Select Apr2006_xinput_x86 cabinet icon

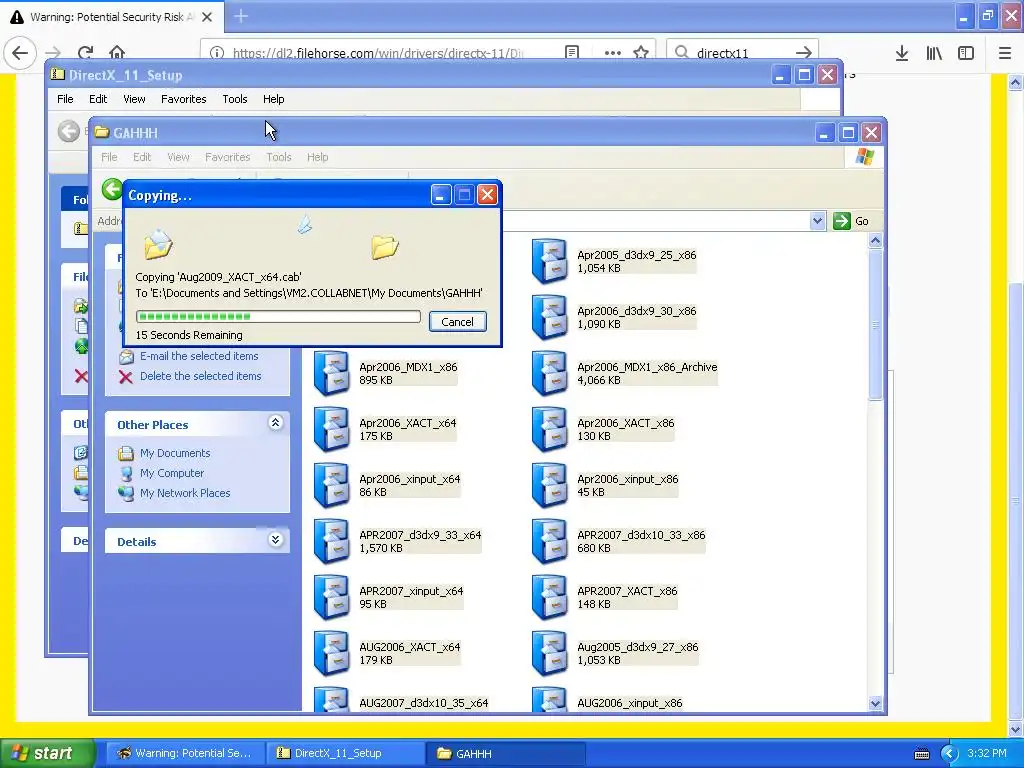(x=549, y=486)
